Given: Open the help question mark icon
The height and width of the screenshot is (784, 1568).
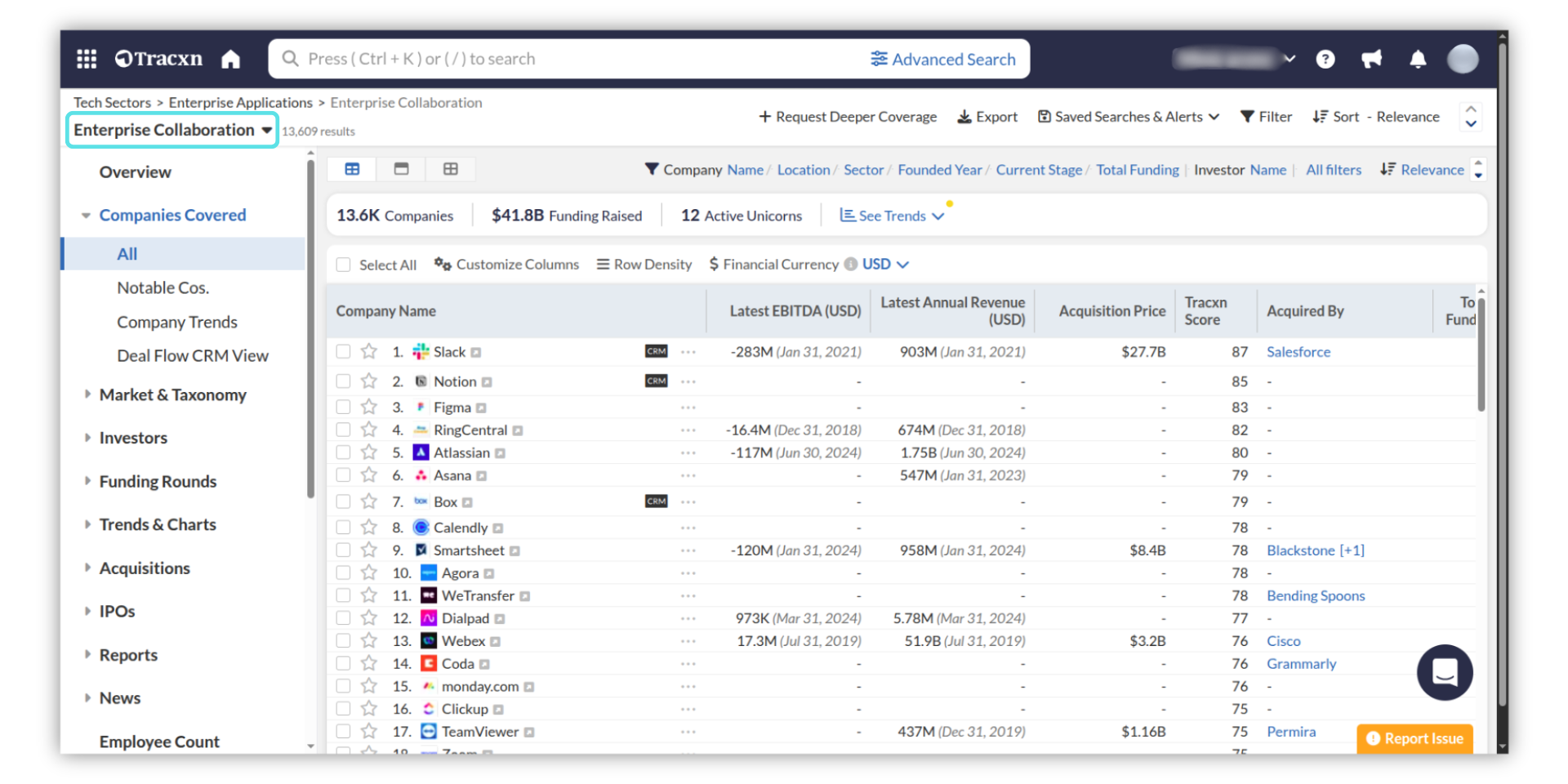Looking at the screenshot, I should coord(1325,59).
